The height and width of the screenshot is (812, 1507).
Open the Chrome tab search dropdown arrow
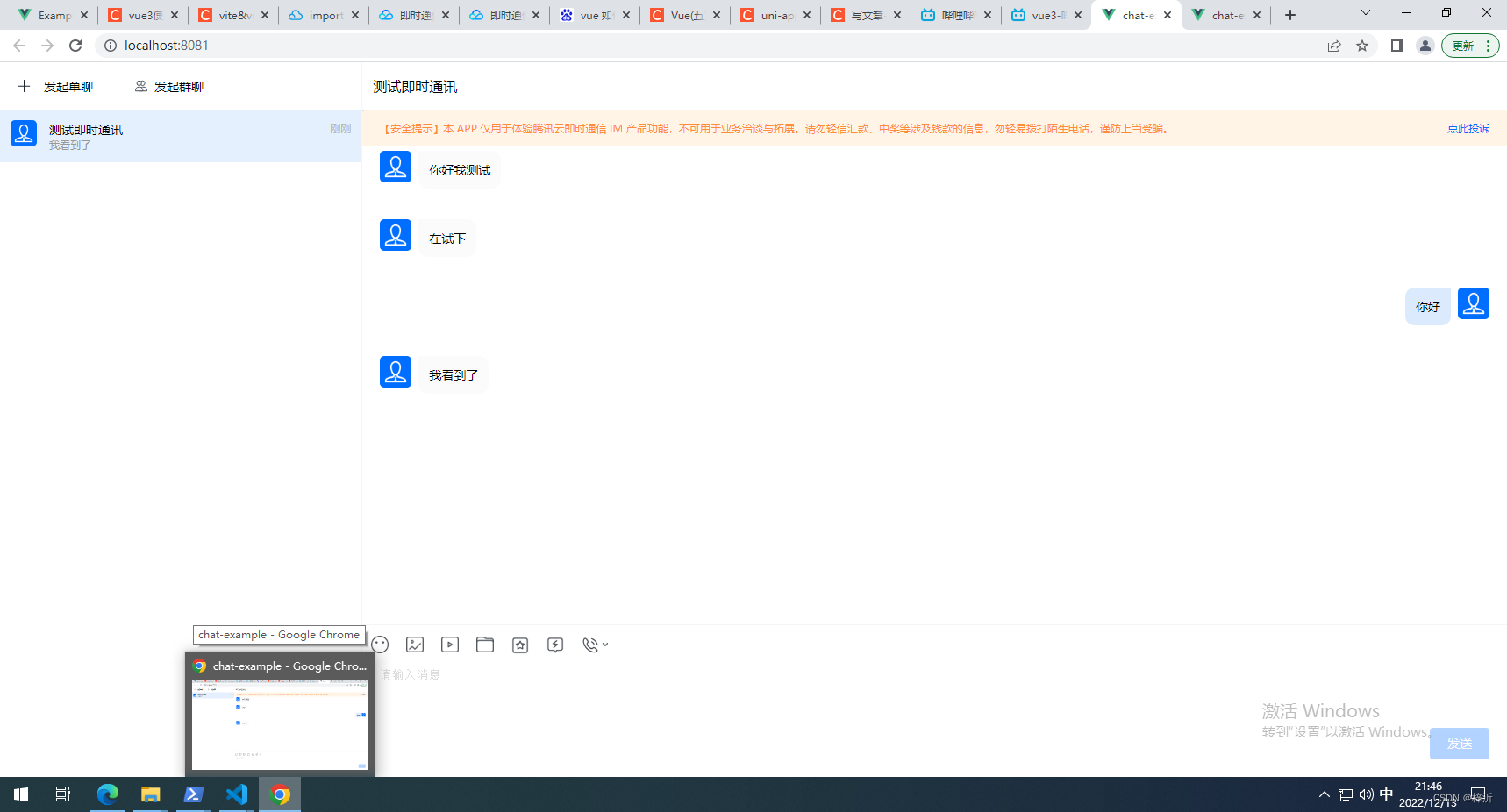1366,14
